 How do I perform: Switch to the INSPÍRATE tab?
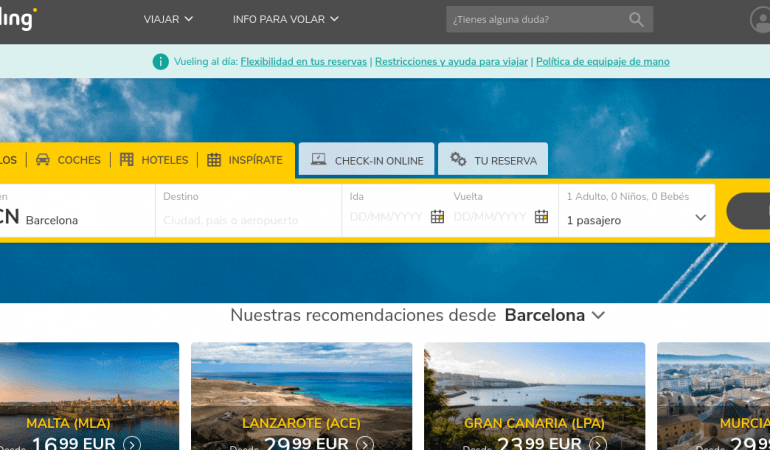tap(245, 160)
